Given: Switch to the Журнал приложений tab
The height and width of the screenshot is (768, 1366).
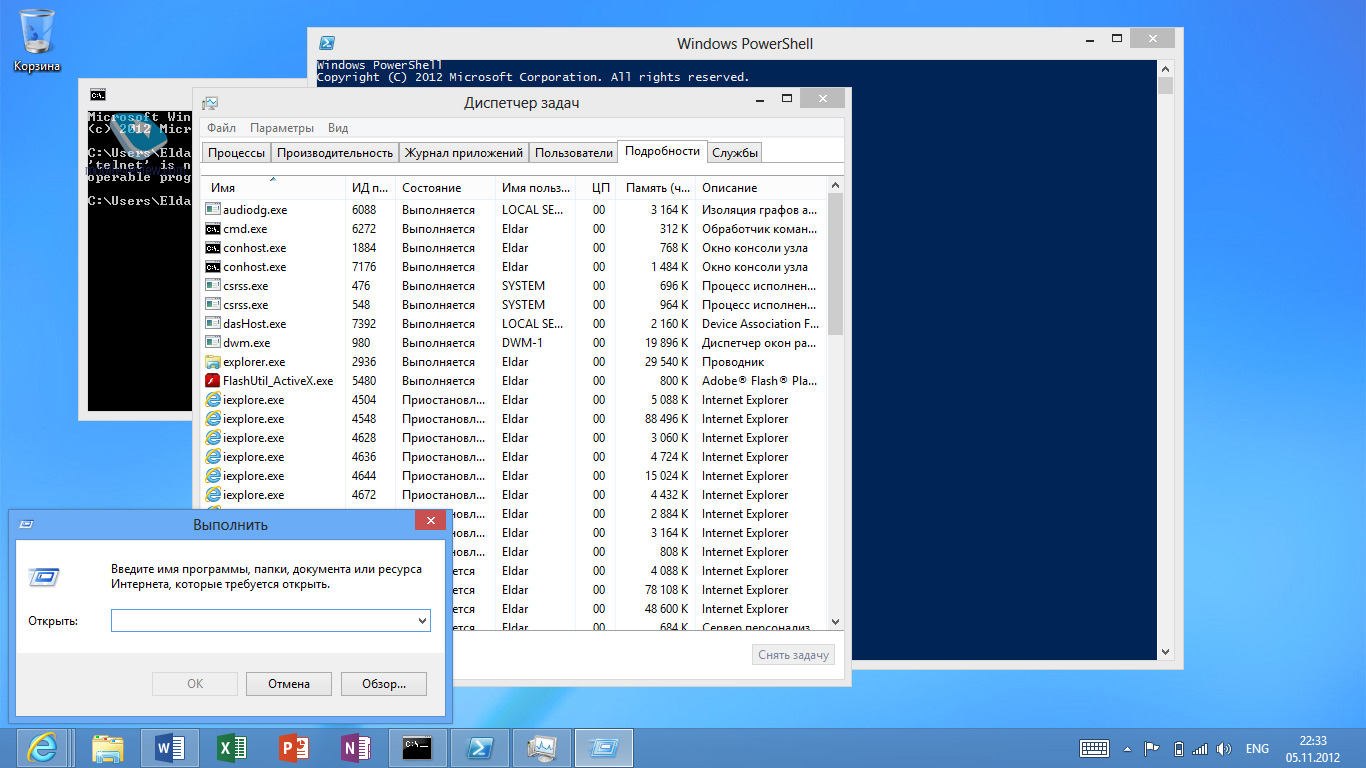Looking at the screenshot, I should click(x=464, y=153).
